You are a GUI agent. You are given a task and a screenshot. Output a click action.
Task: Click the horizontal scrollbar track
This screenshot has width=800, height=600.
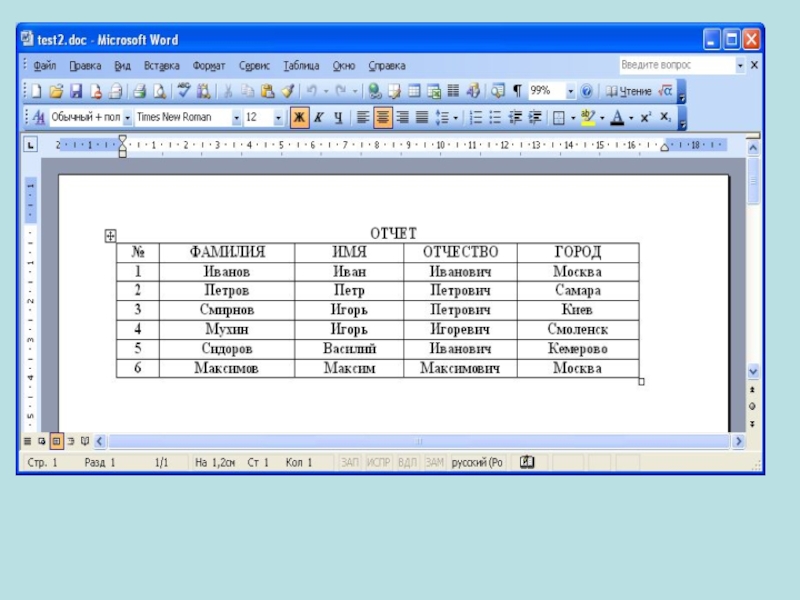tap(419, 441)
